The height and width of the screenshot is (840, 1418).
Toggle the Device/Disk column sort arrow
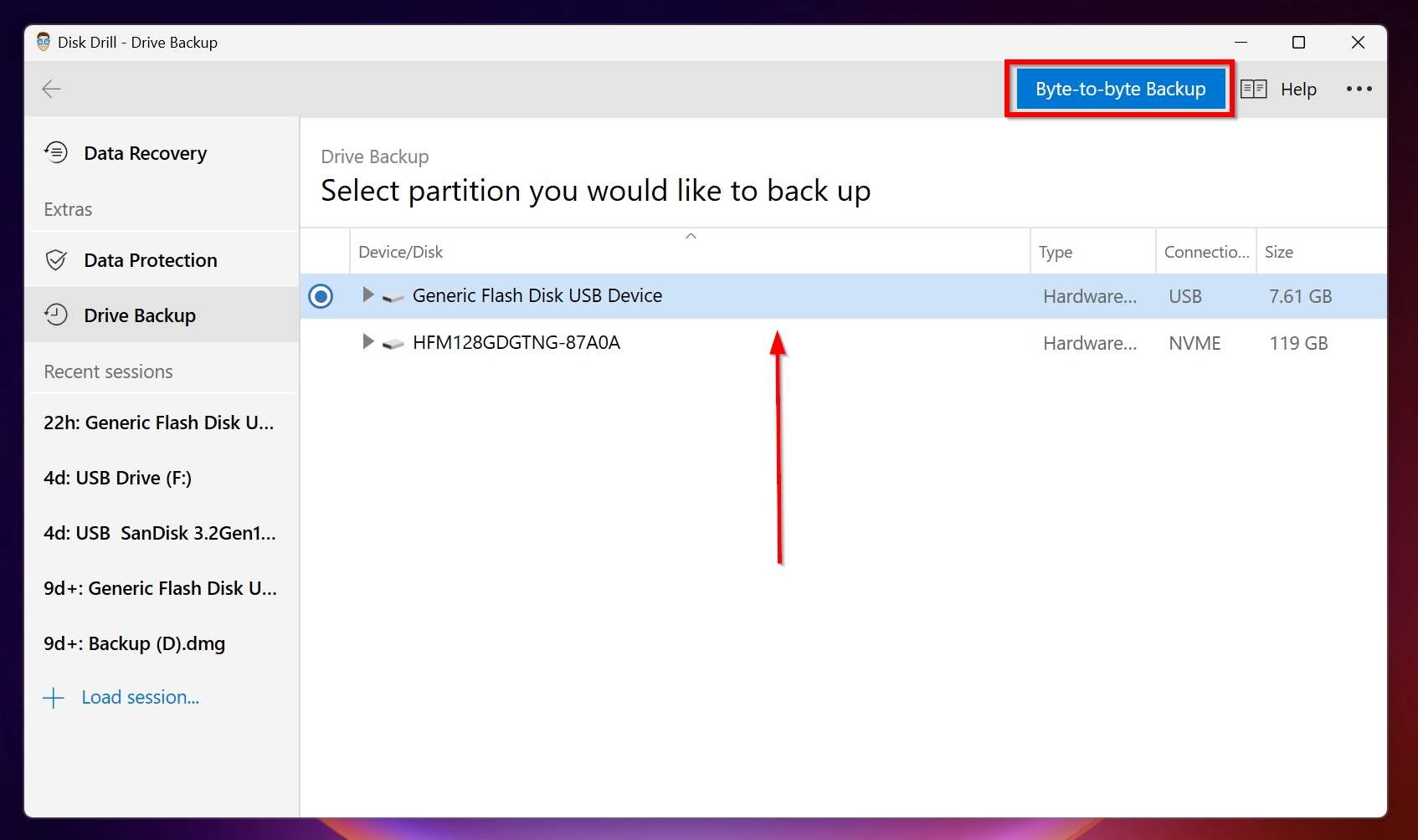(x=691, y=236)
